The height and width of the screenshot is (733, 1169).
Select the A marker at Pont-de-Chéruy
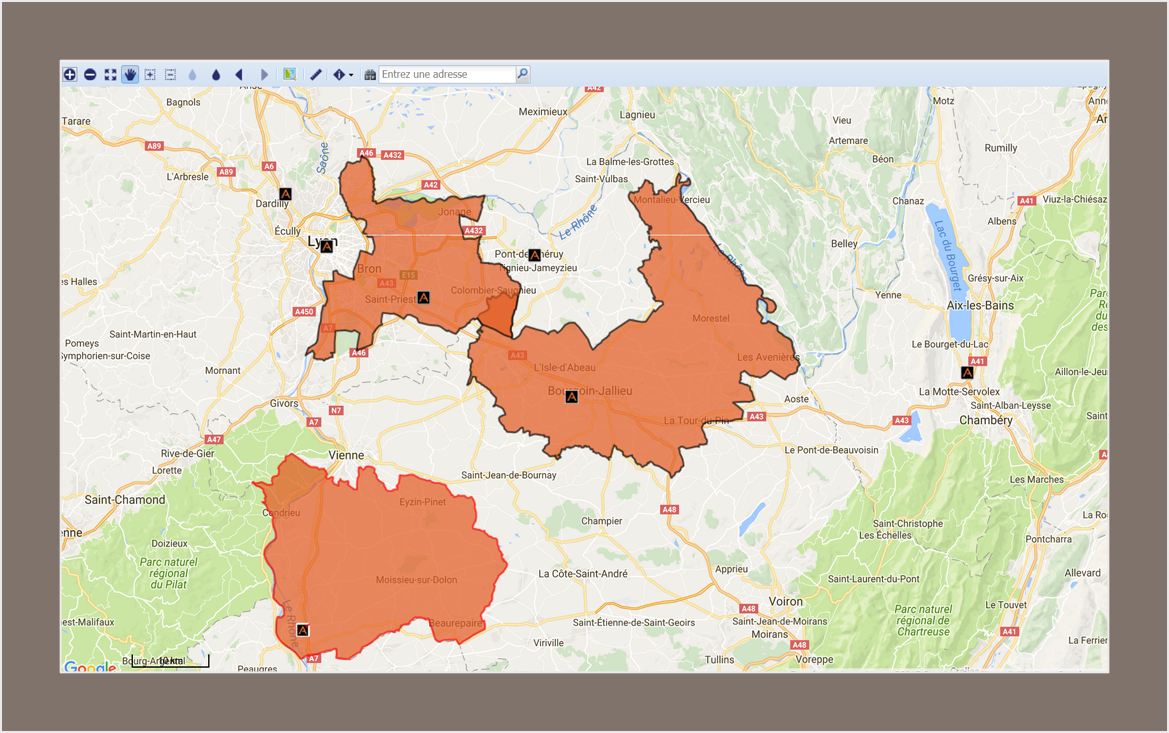535,256
